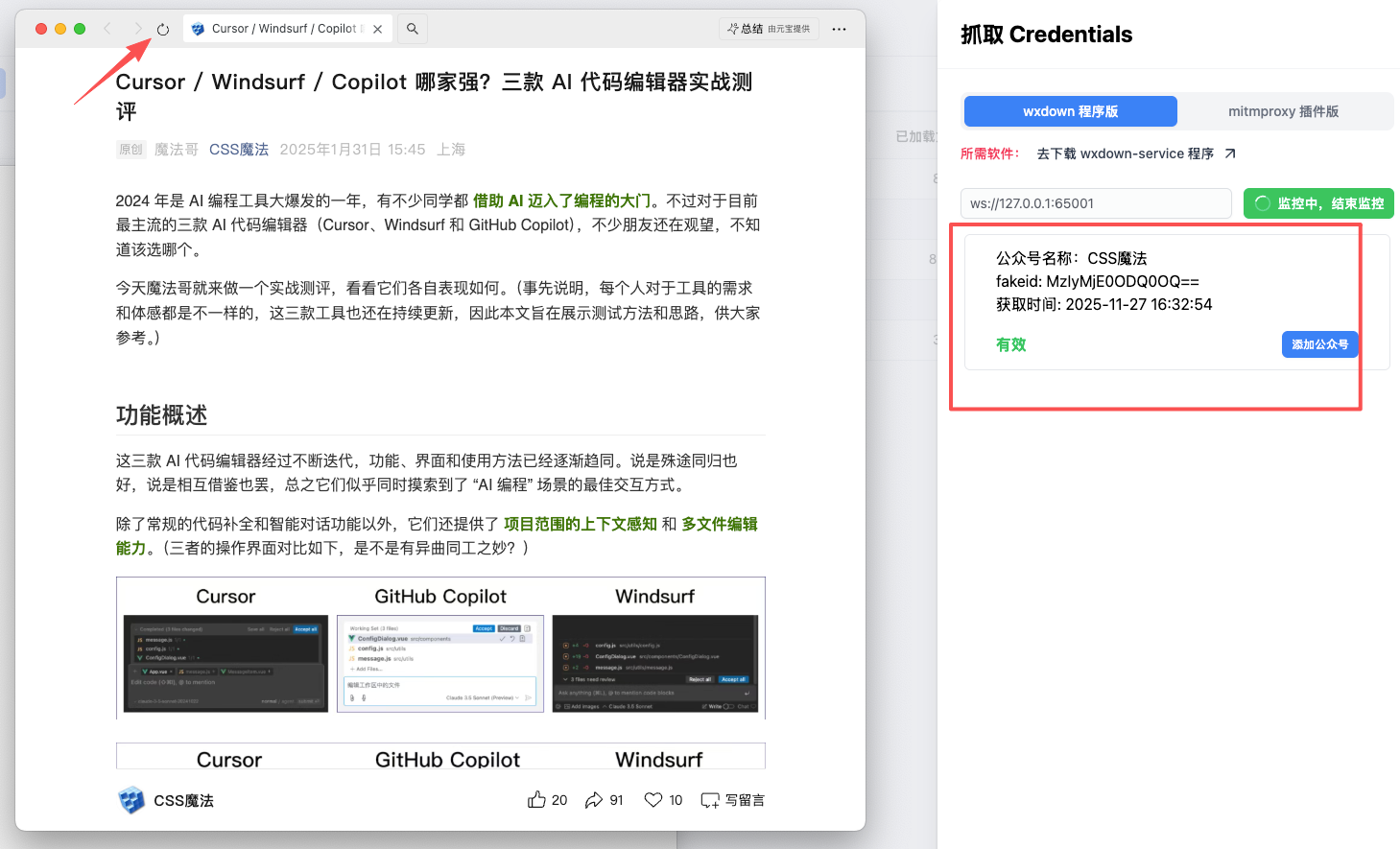Screen dimensions: 1400x849
Task: Switch to the mitmproxy 插件版 tab
Action: click(1283, 111)
